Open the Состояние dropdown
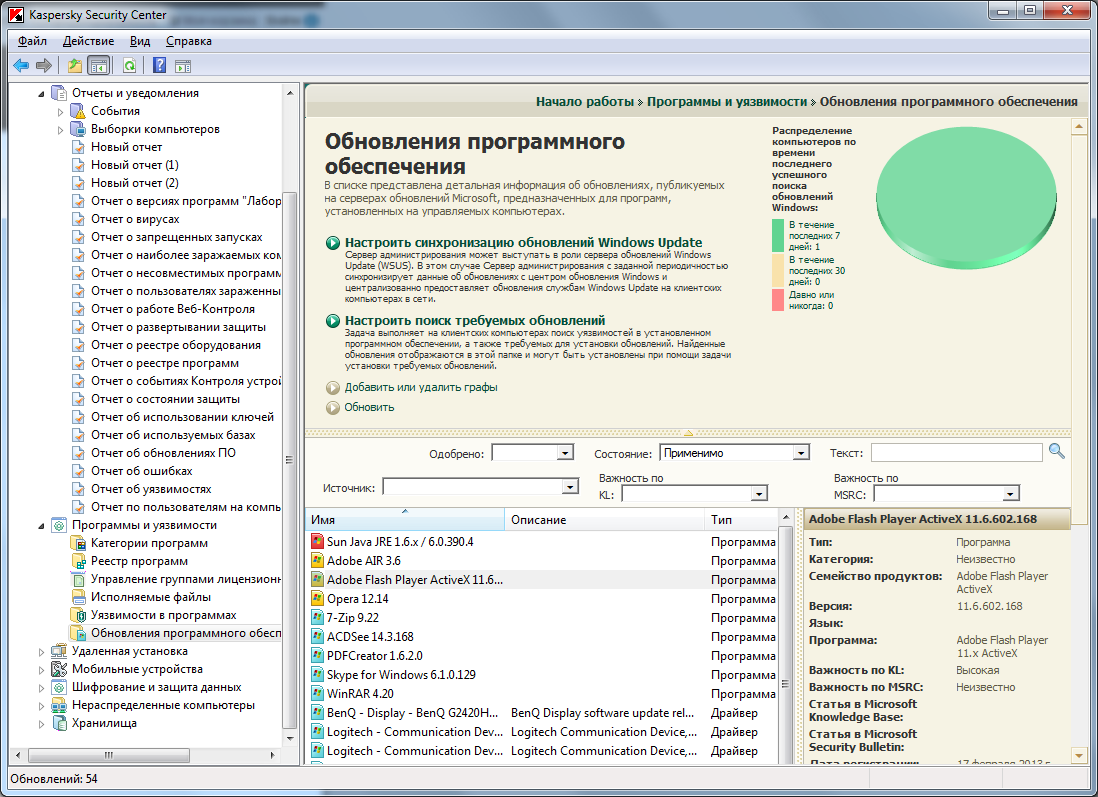The width and height of the screenshot is (1098, 797). 800,453
